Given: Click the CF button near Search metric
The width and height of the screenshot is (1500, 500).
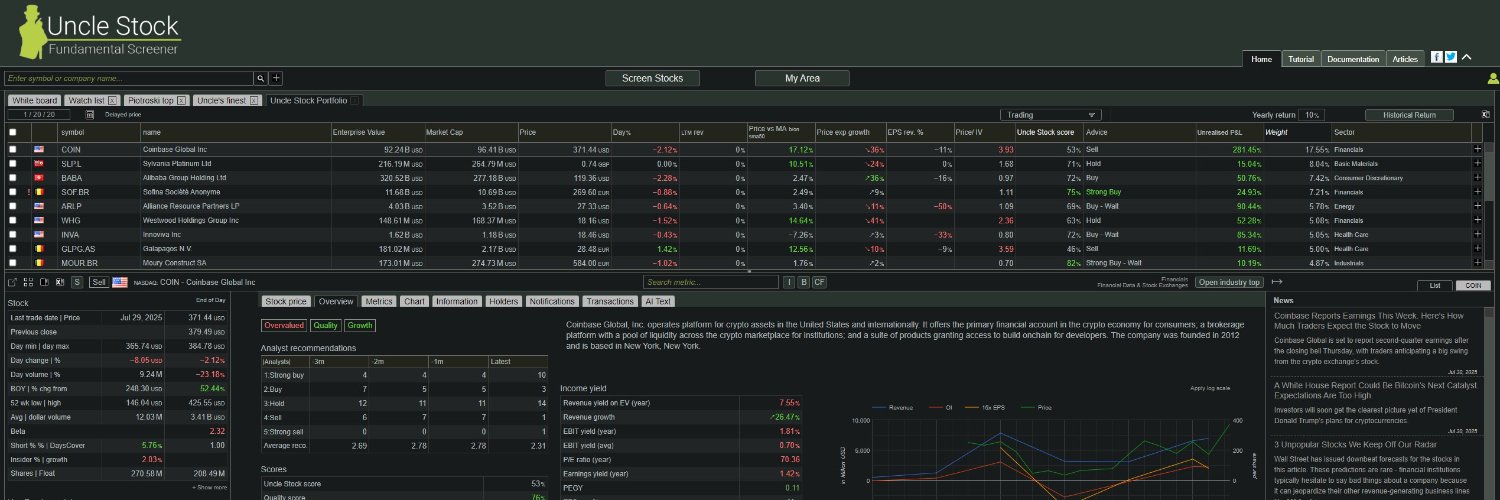Looking at the screenshot, I should click(x=819, y=282).
